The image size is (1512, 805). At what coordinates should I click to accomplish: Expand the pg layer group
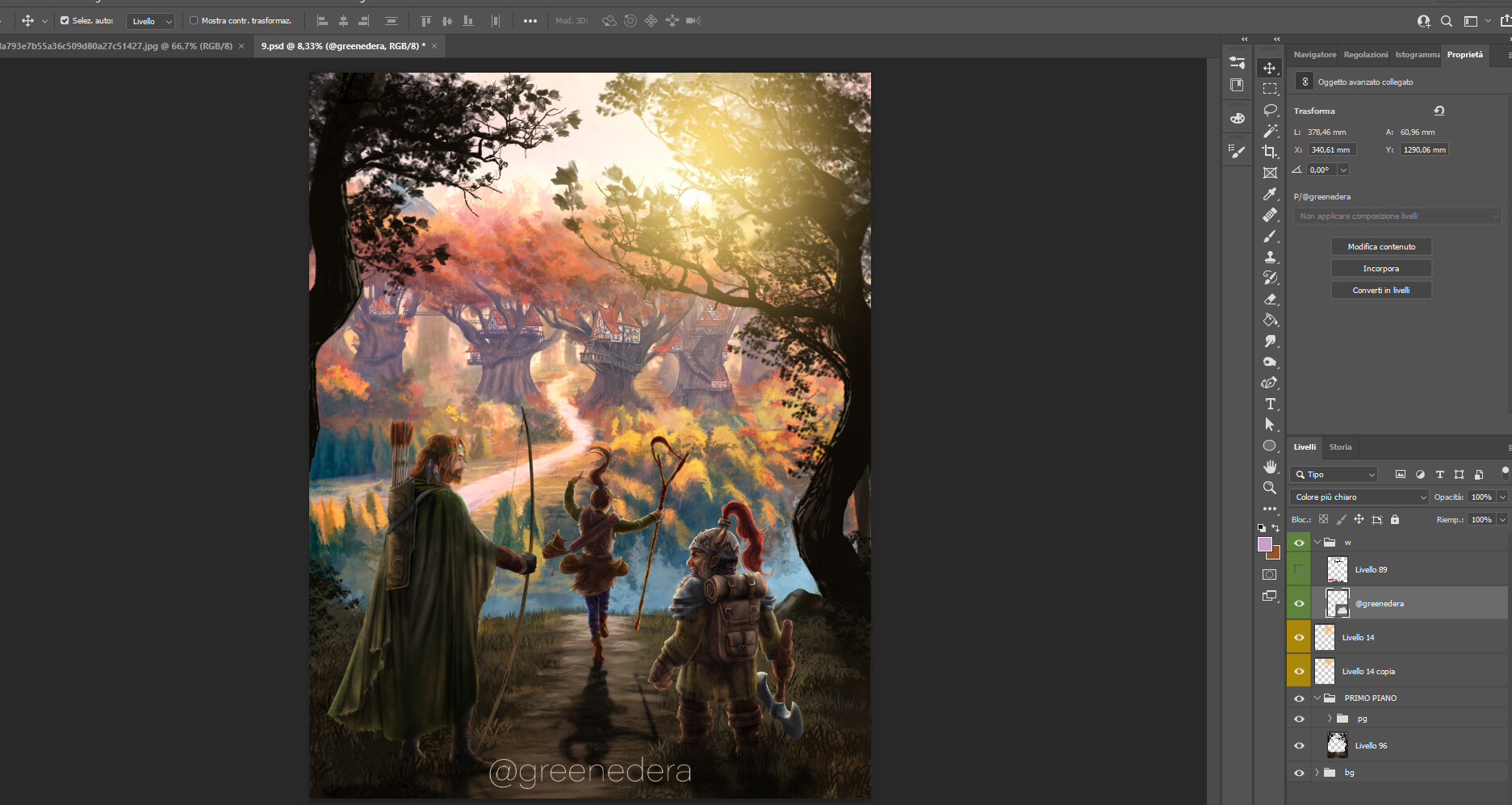click(x=1330, y=719)
